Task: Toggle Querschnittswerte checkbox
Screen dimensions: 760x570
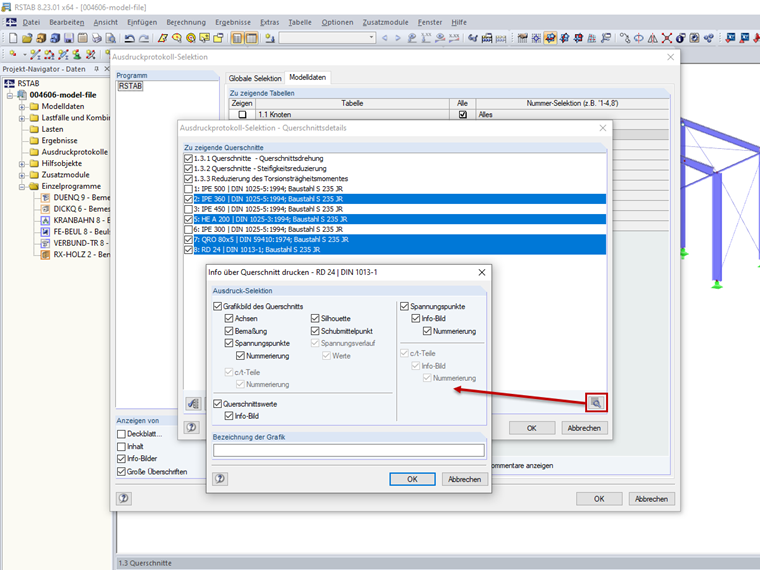Action: [x=218, y=404]
